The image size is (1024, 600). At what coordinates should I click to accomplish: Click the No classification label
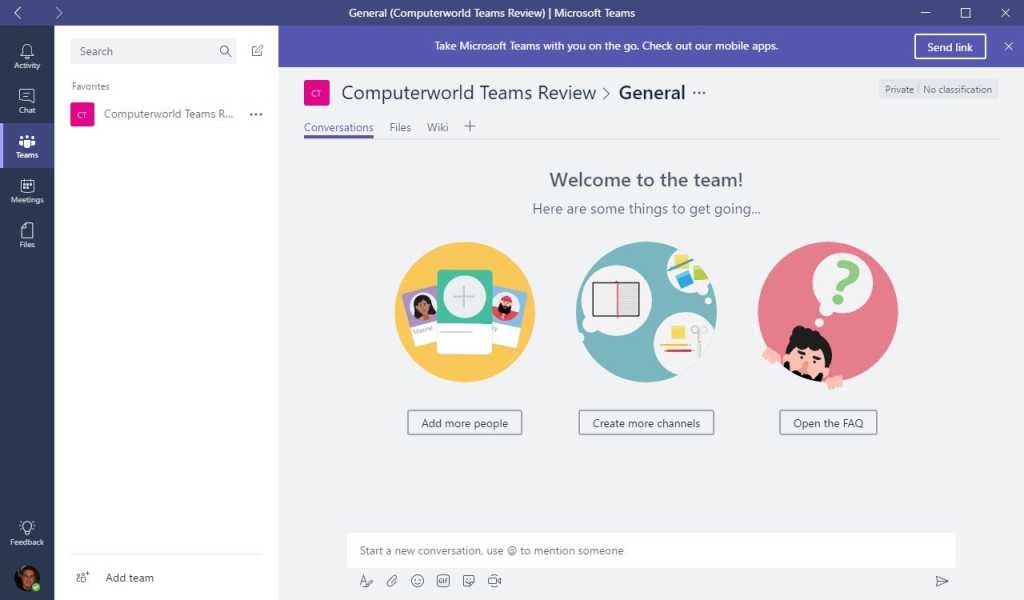957,89
